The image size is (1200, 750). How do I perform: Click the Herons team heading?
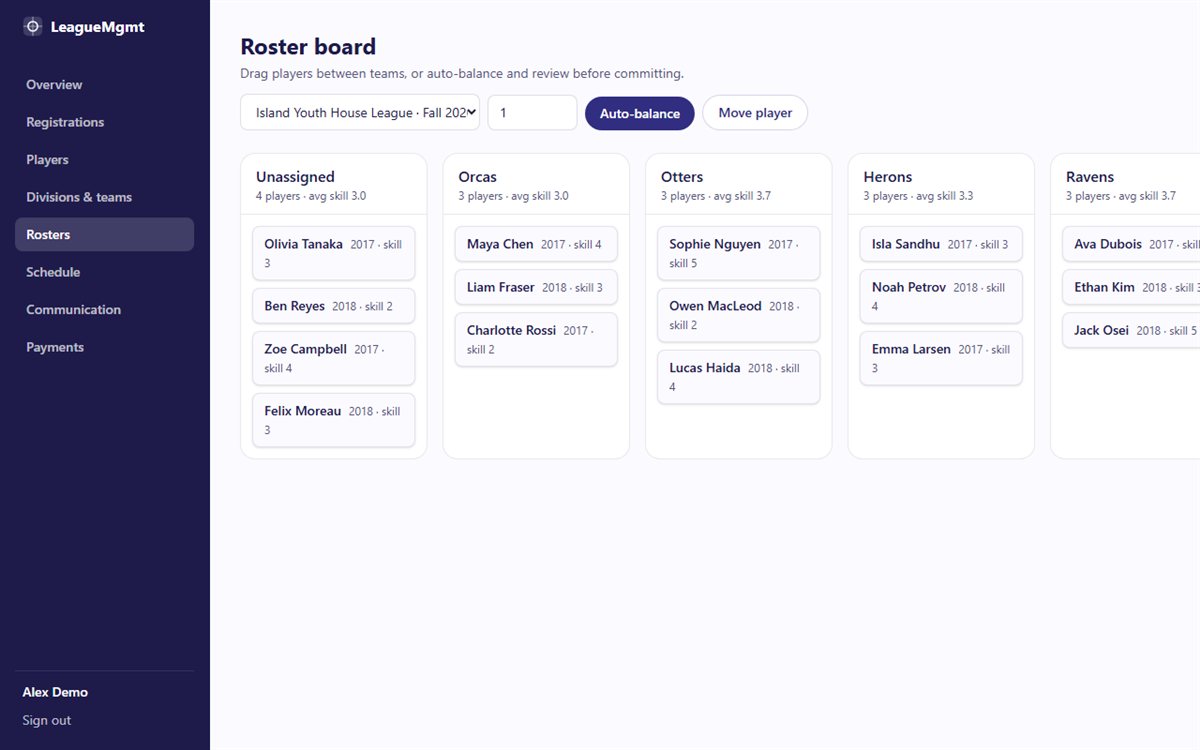888,177
